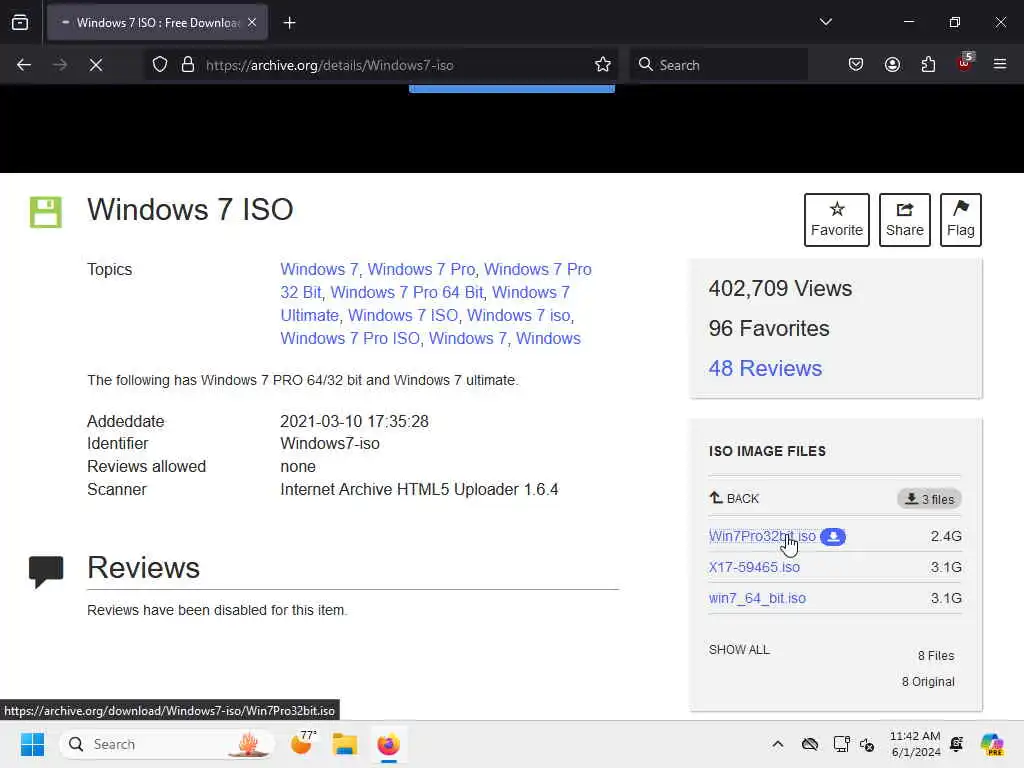Open the Windows 7 ISO topic link
This screenshot has width=1024, height=768.
(x=403, y=315)
